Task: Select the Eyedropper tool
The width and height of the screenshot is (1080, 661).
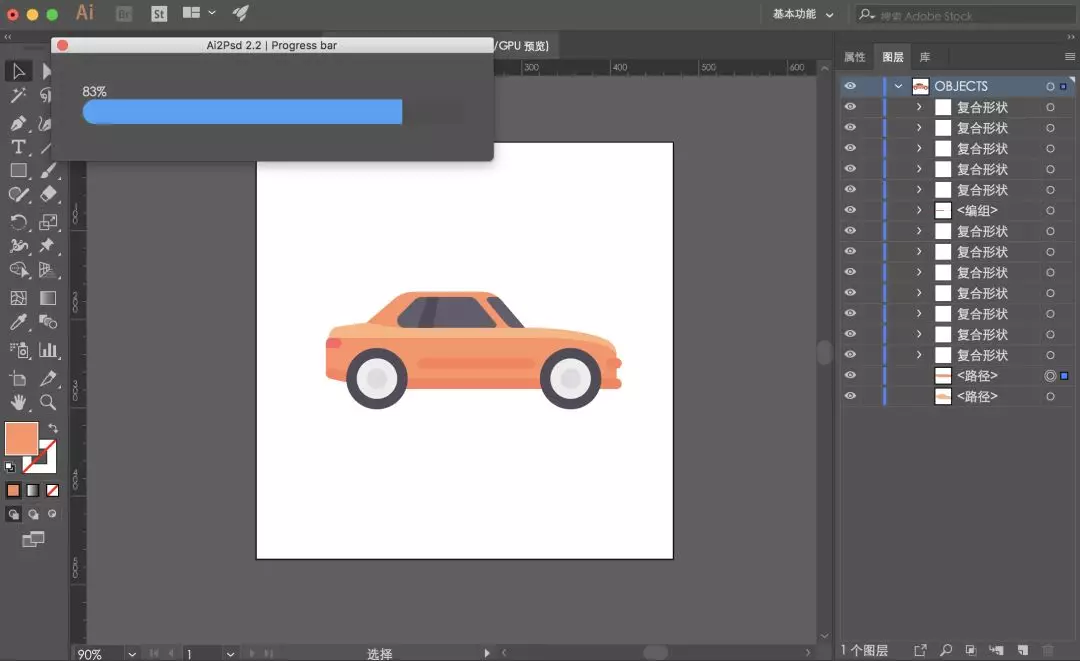Action: click(x=19, y=322)
